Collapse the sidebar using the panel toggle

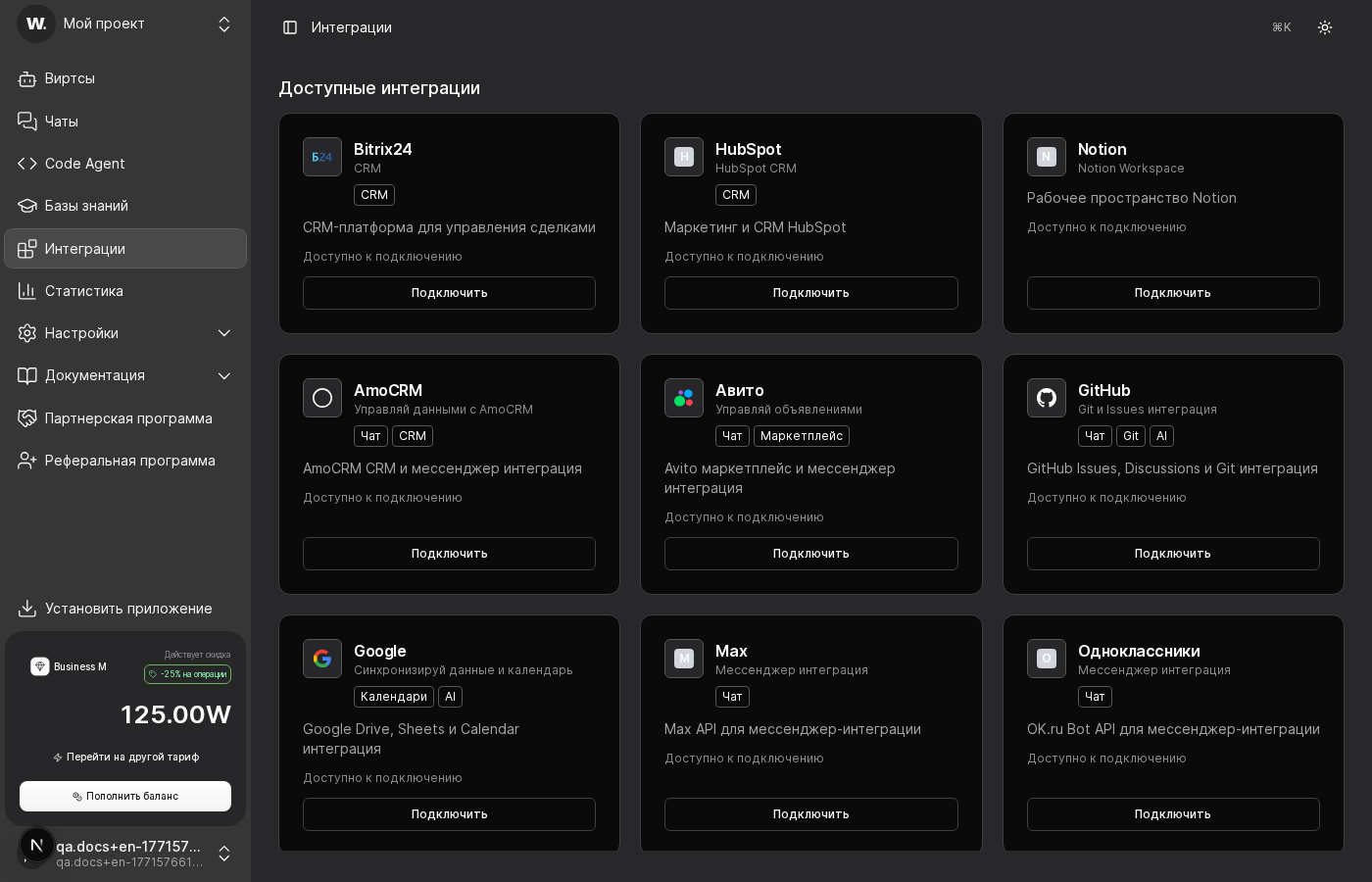click(290, 27)
